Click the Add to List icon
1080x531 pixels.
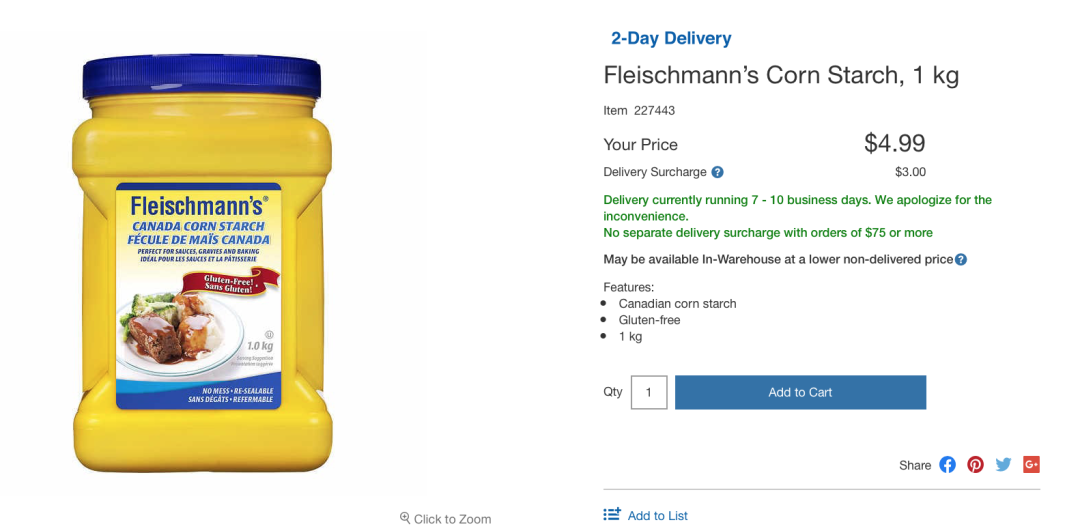[x=612, y=515]
